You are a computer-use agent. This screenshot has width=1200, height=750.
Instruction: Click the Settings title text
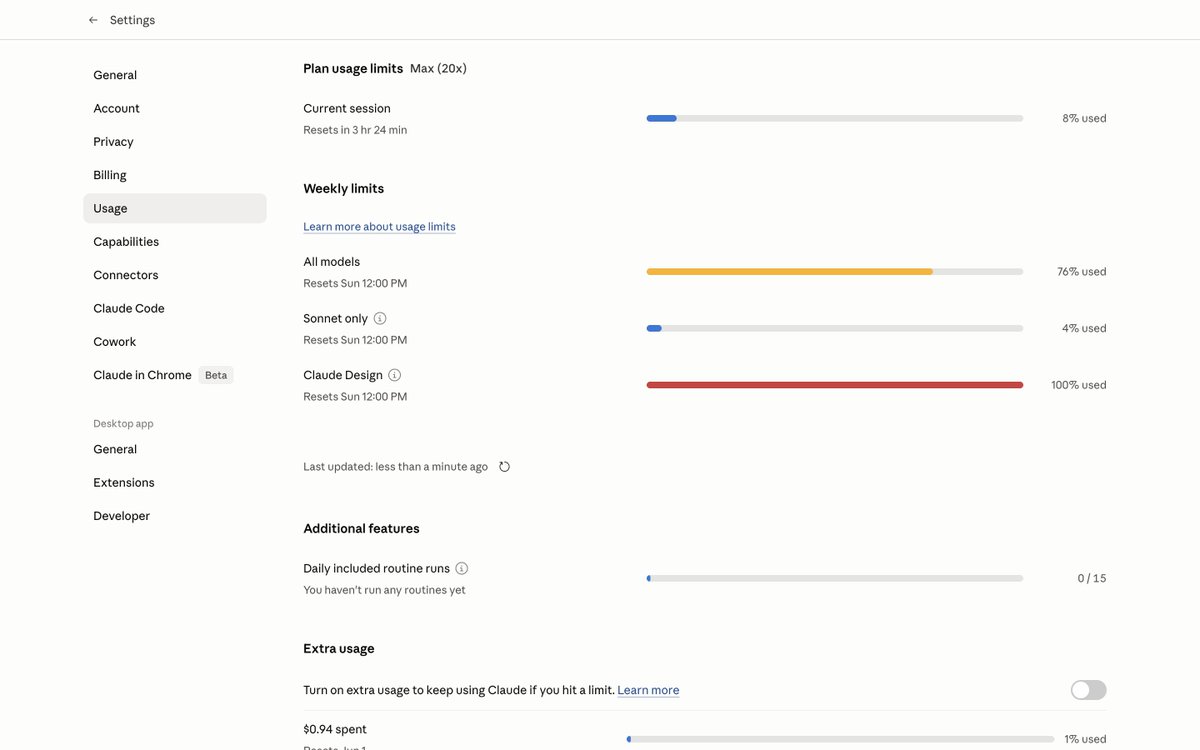(x=132, y=20)
